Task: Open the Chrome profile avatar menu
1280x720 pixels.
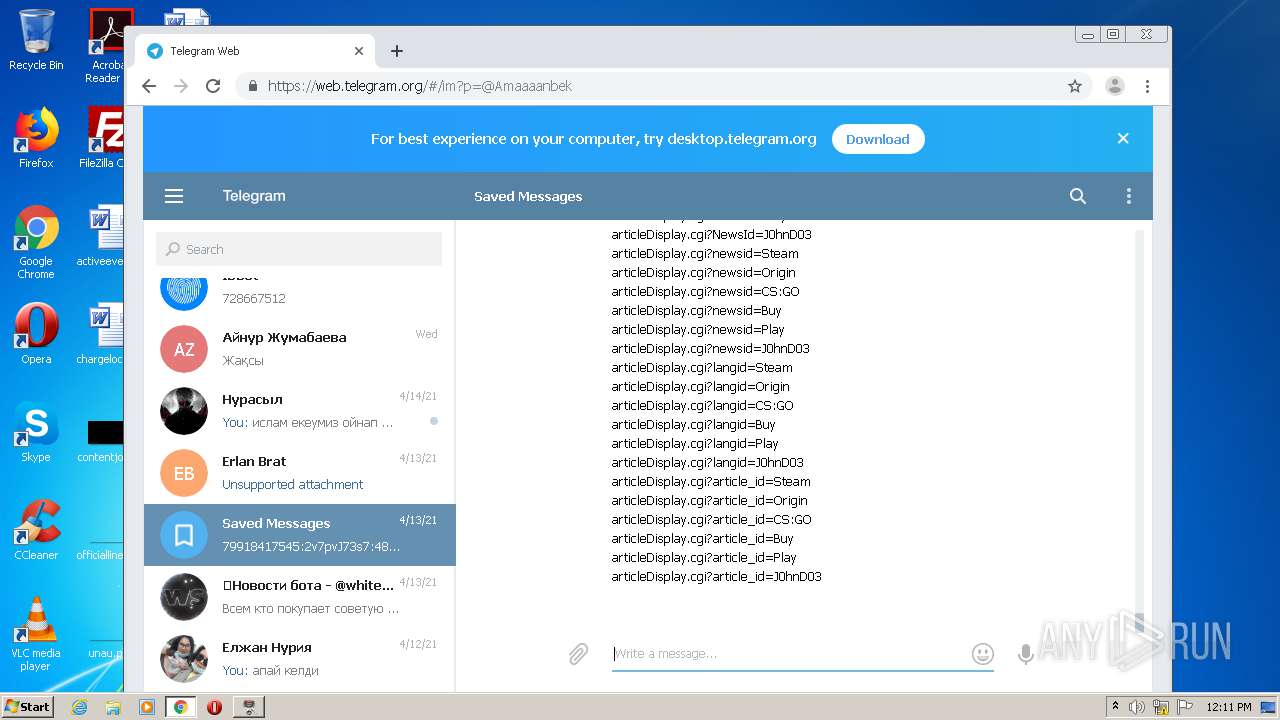Action: (1115, 86)
